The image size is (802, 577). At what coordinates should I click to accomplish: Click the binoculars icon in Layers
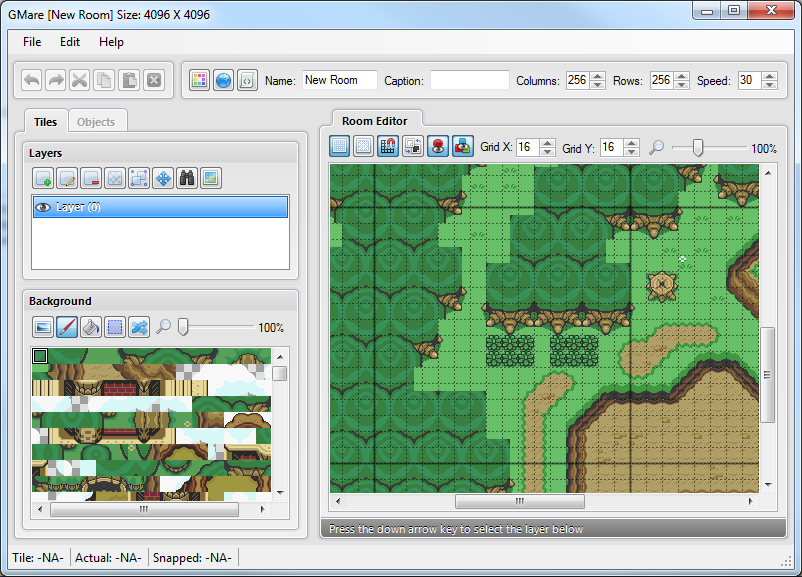coord(187,178)
